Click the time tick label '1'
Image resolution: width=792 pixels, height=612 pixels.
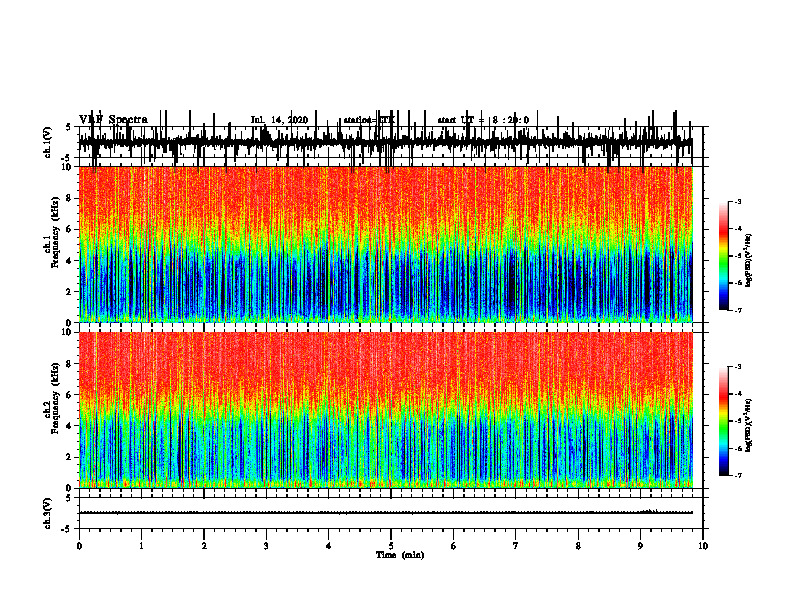coord(141,546)
